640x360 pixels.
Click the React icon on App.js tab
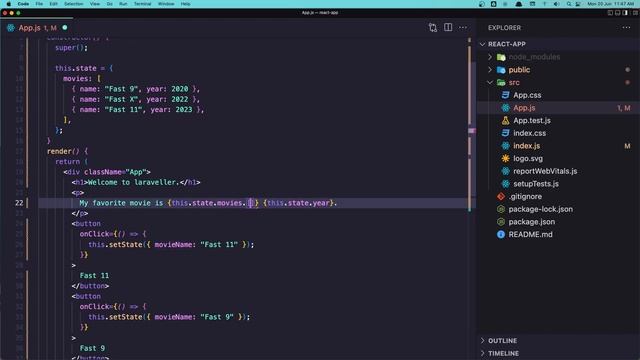click(x=11, y=28)
